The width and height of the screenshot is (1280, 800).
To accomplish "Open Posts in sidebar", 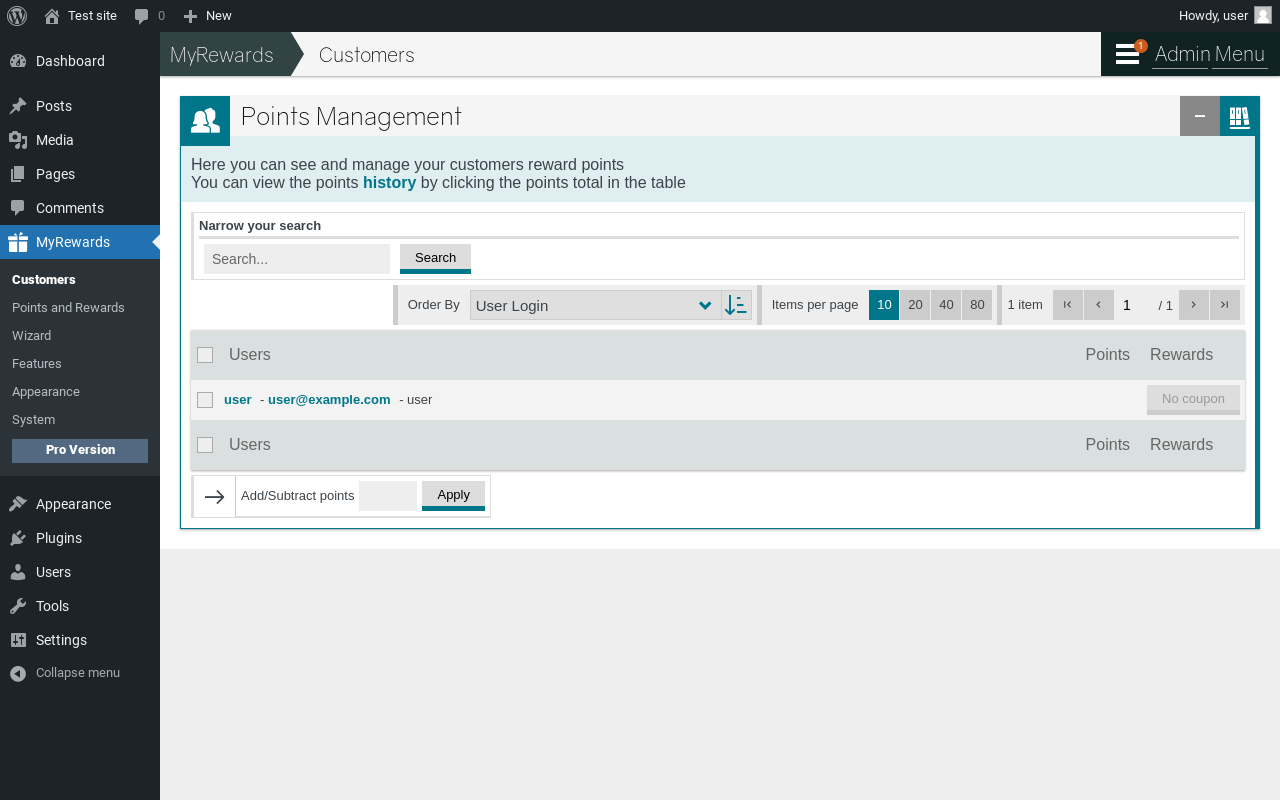I will [80, 106].
